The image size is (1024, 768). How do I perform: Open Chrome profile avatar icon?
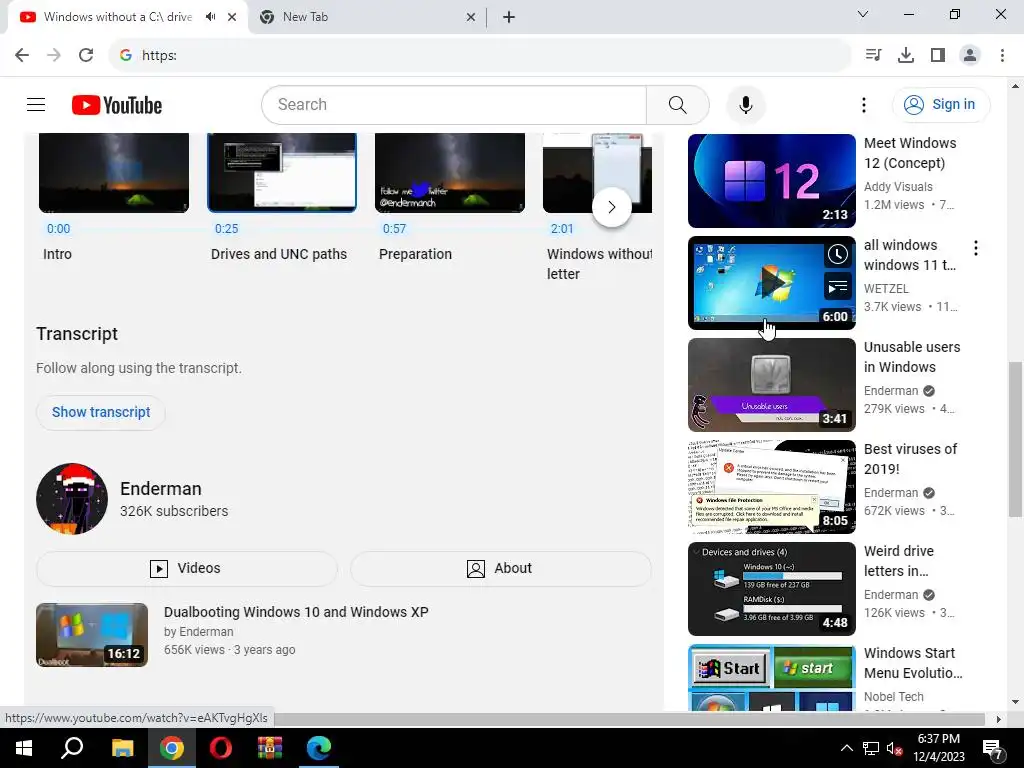pyautogui.click(x=970, y=55)
